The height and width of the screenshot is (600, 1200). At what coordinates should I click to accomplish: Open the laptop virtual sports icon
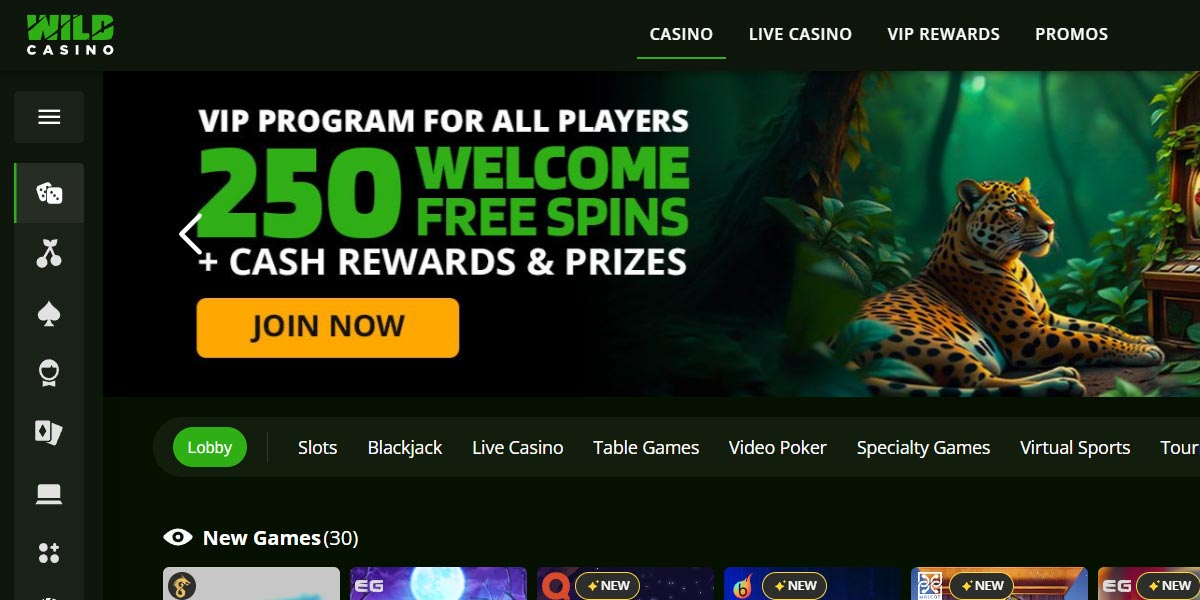point(49,494)
